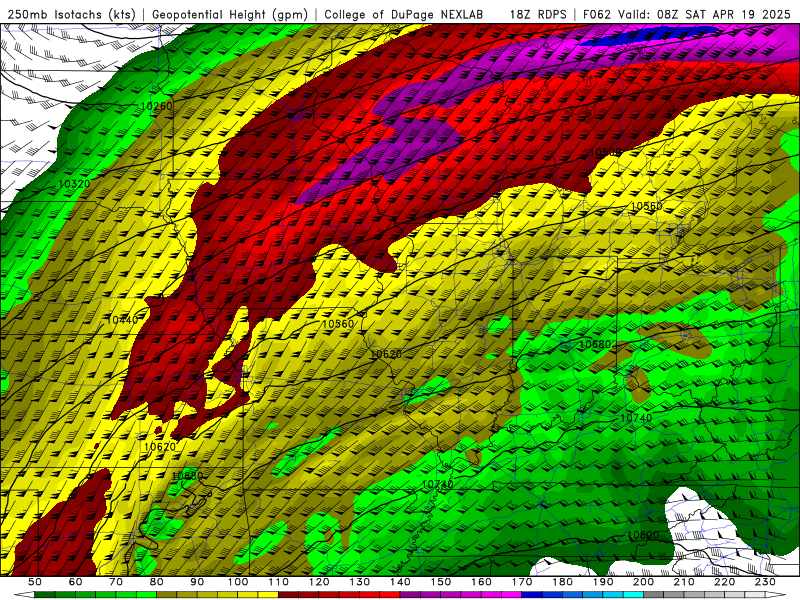The height and width of the screenshot is (600, 800).
Task: Select the 200 knot scale label
Action: 643,582
